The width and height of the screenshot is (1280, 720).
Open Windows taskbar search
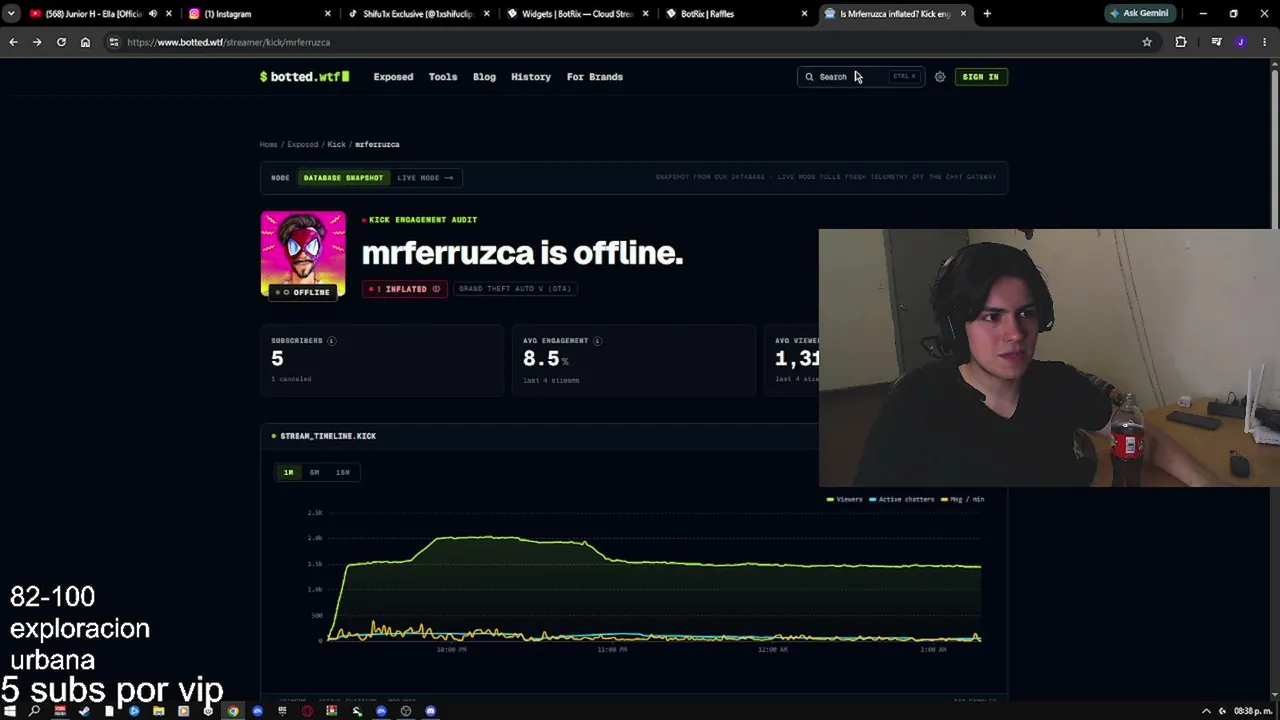coord(35,711)
